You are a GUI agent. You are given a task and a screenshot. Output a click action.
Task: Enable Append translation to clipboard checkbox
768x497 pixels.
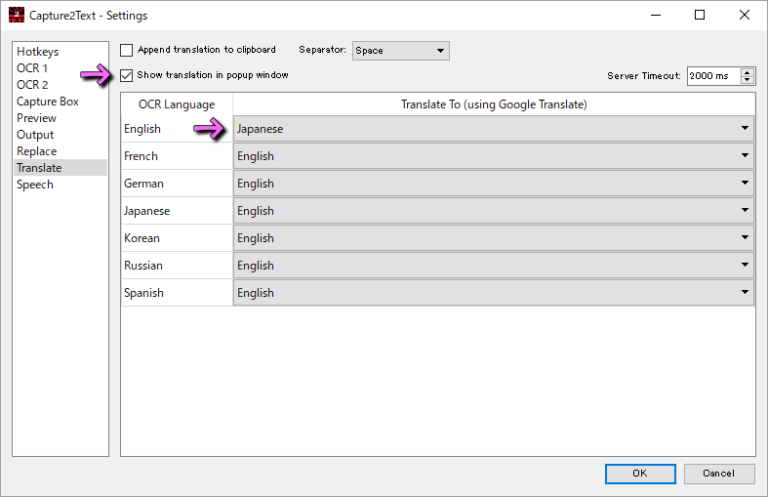pyautogui.click(x=126, y=50)
